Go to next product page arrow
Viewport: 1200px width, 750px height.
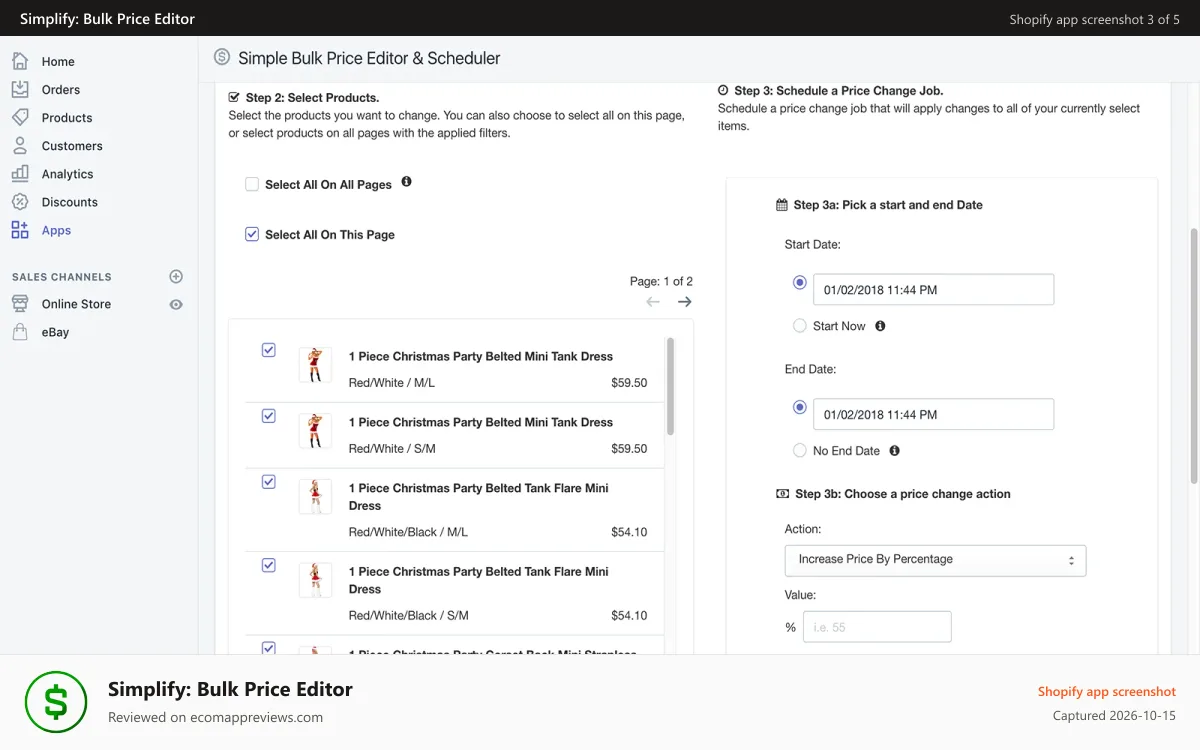684,302
